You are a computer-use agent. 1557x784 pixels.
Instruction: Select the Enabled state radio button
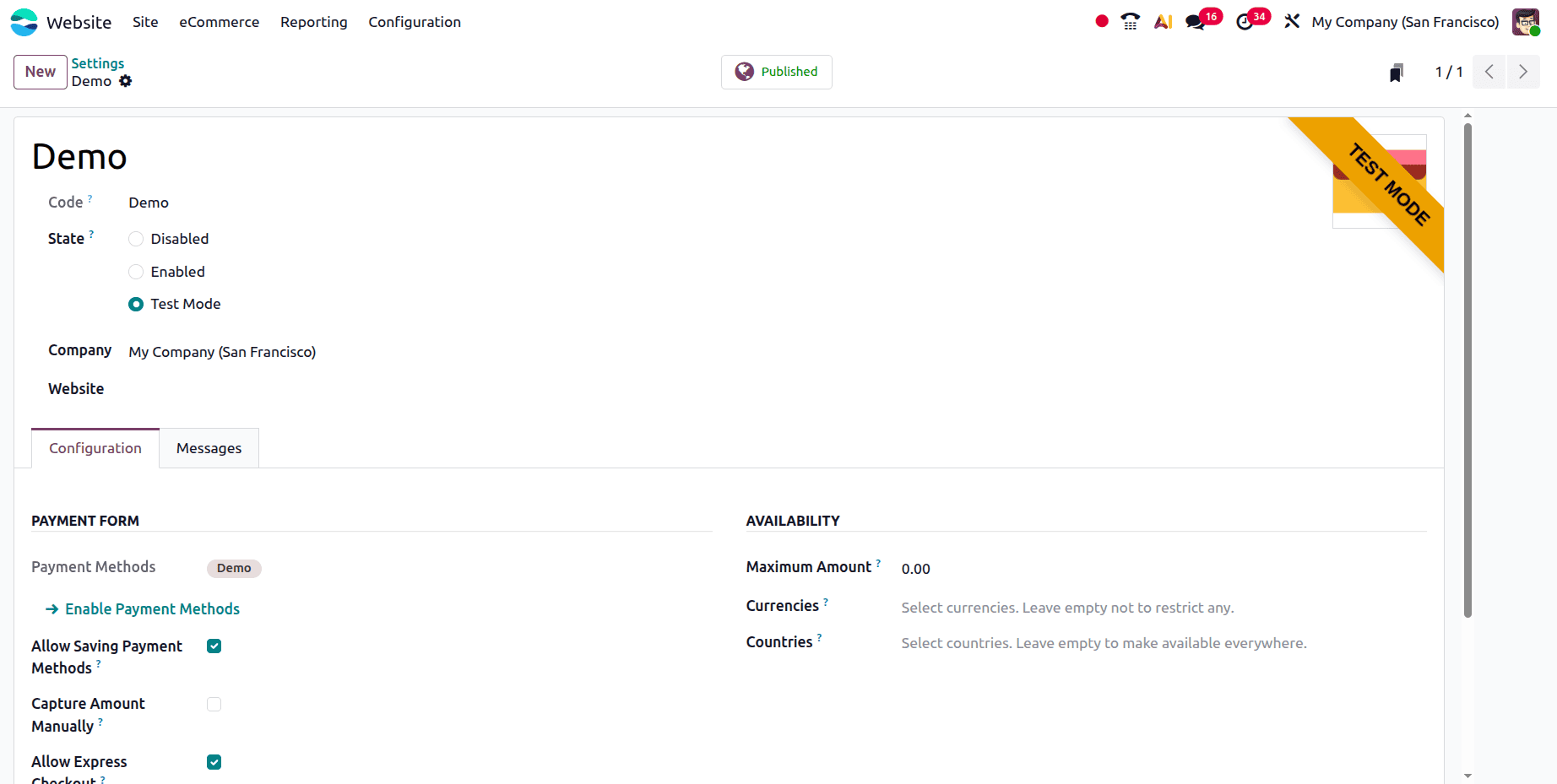(136, 272)
